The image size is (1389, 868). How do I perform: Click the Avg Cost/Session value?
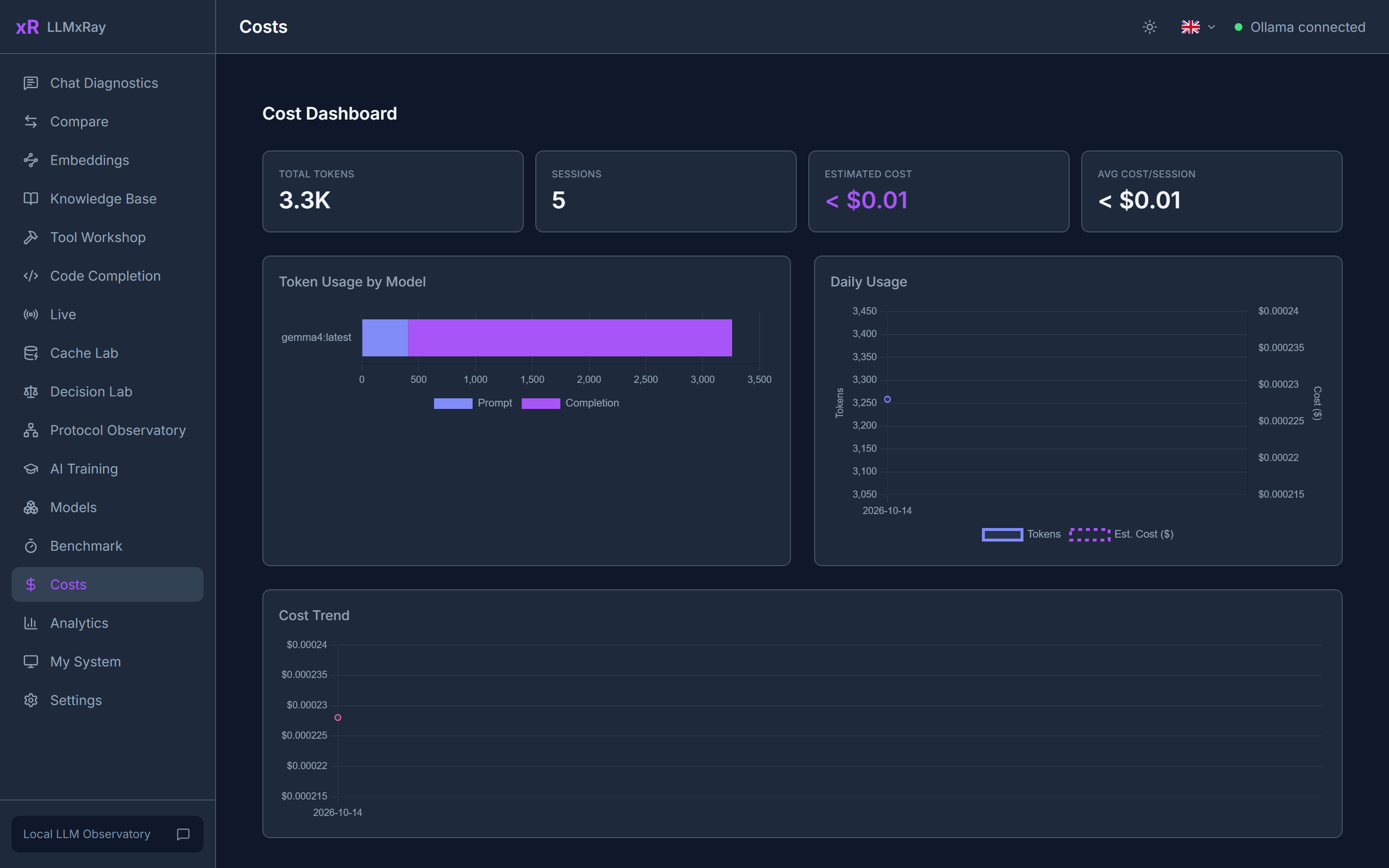coord(1139,200)
